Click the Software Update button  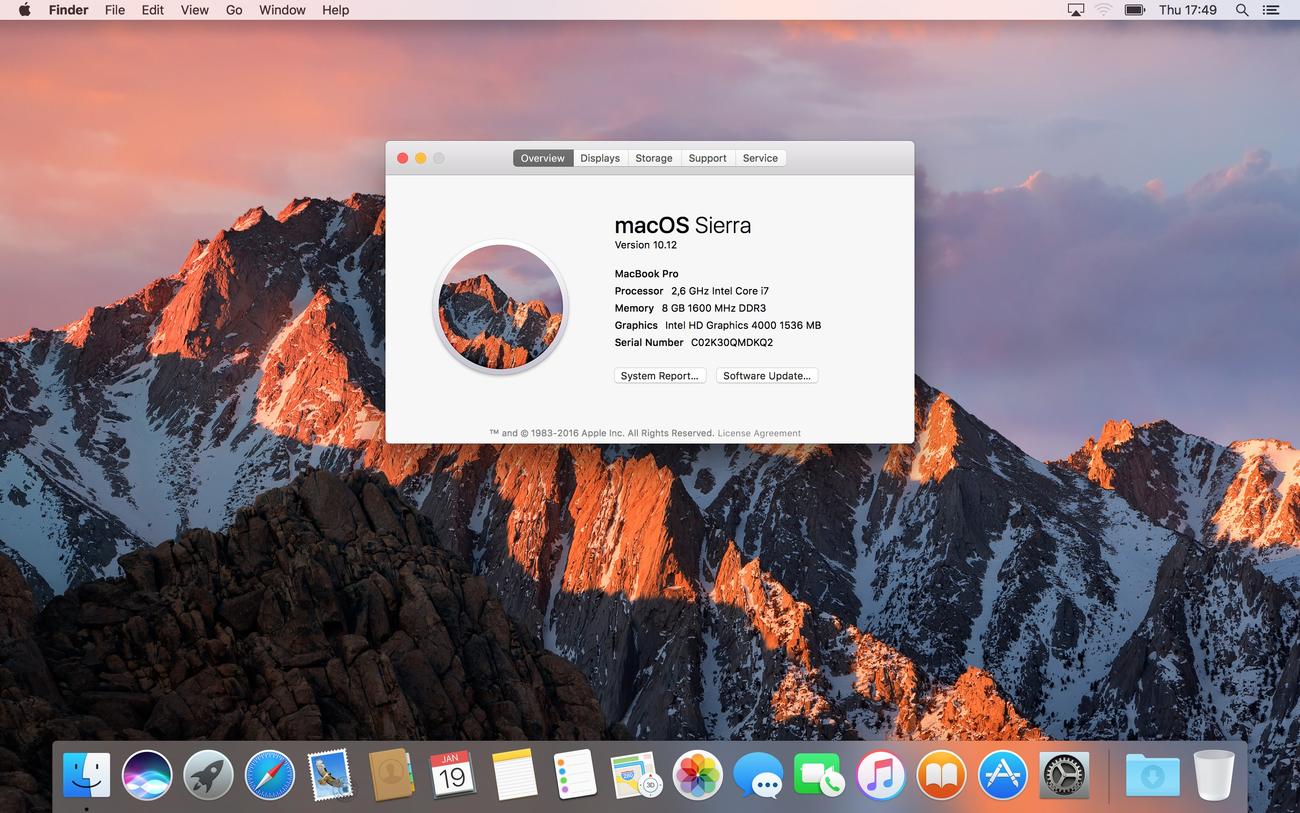pos(767,376)
